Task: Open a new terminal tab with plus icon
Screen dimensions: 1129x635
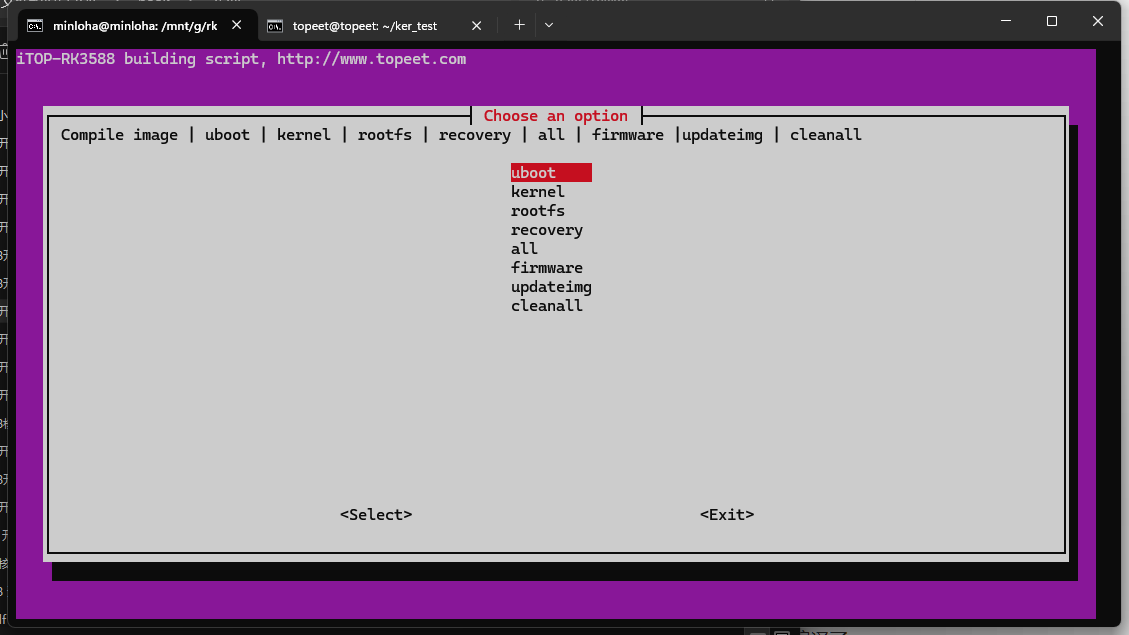Action: pyautogui.click(x=519, y=25)
